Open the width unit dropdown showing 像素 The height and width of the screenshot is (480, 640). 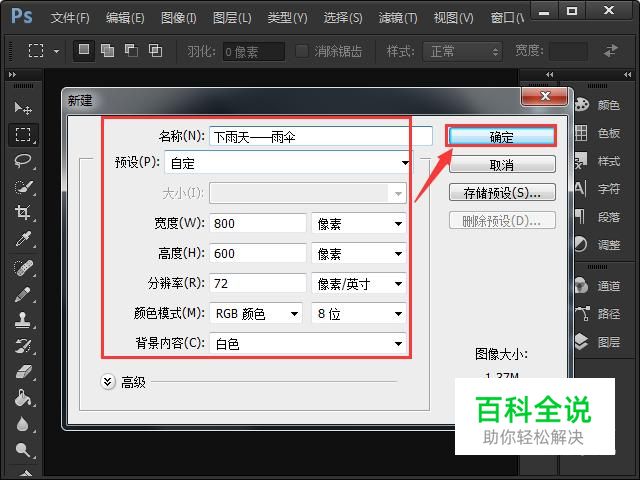pos(358,223)
